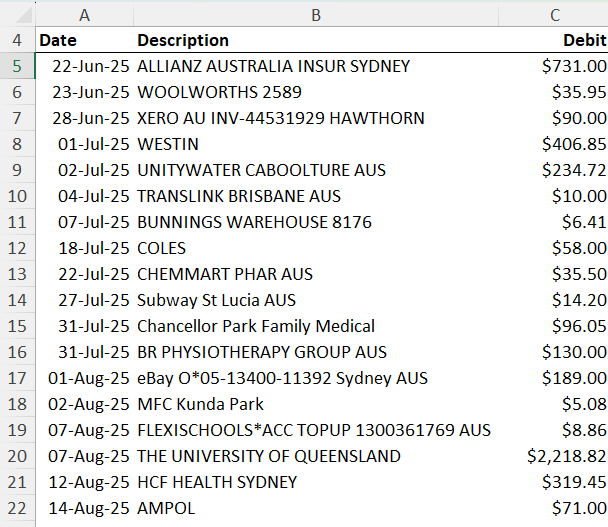
Task: Click the date 23-Jun-25
Action: tap(85, 92)
